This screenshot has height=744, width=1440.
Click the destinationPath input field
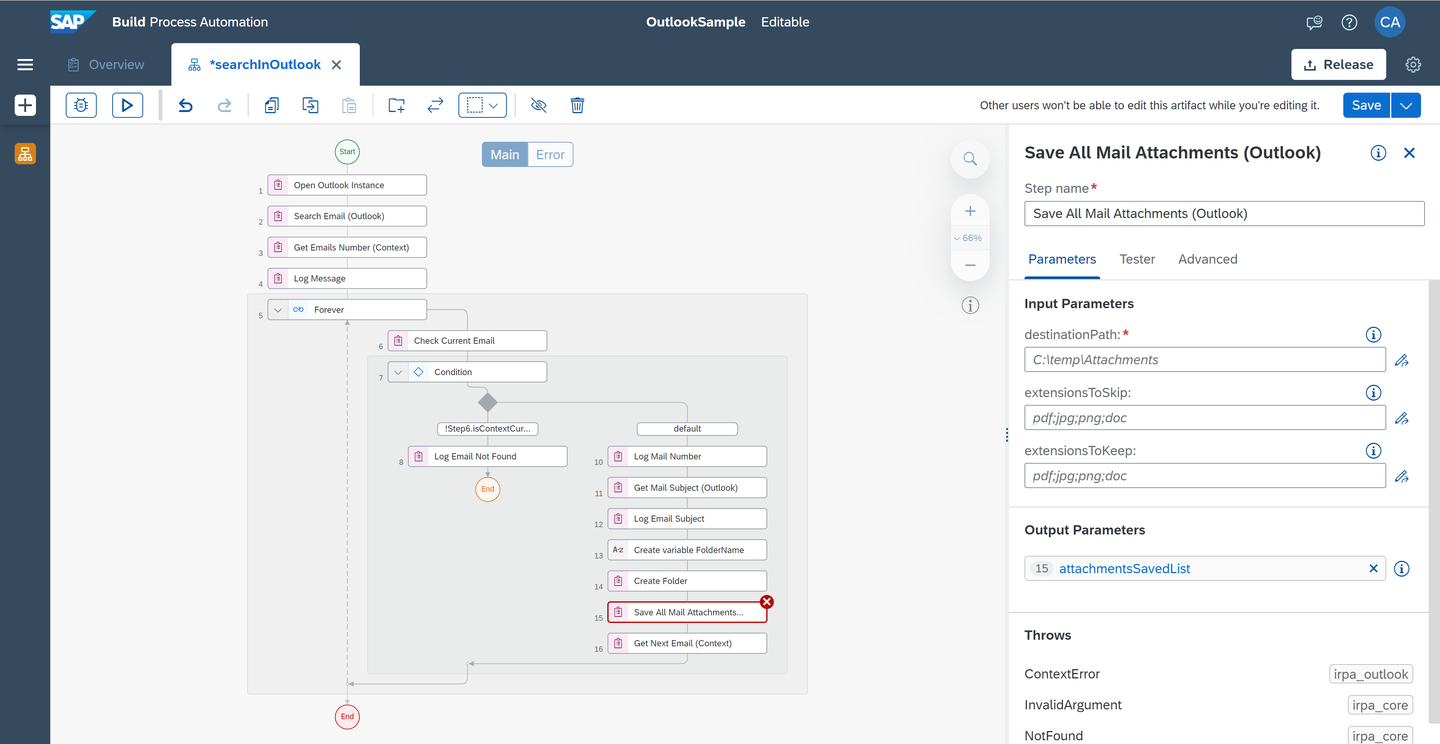click(x=1205, y=360)
